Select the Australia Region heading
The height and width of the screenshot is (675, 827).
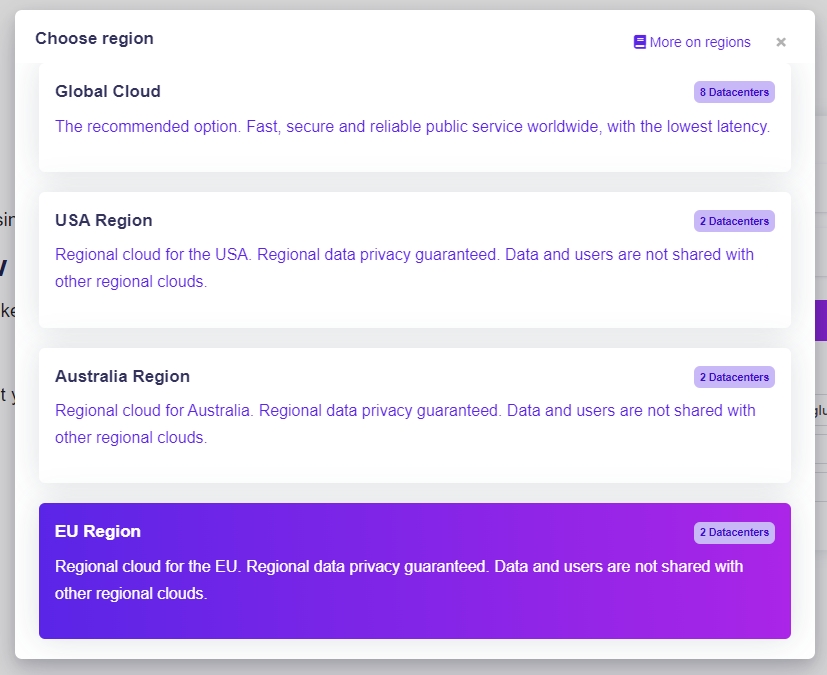[x=122, y=377]
